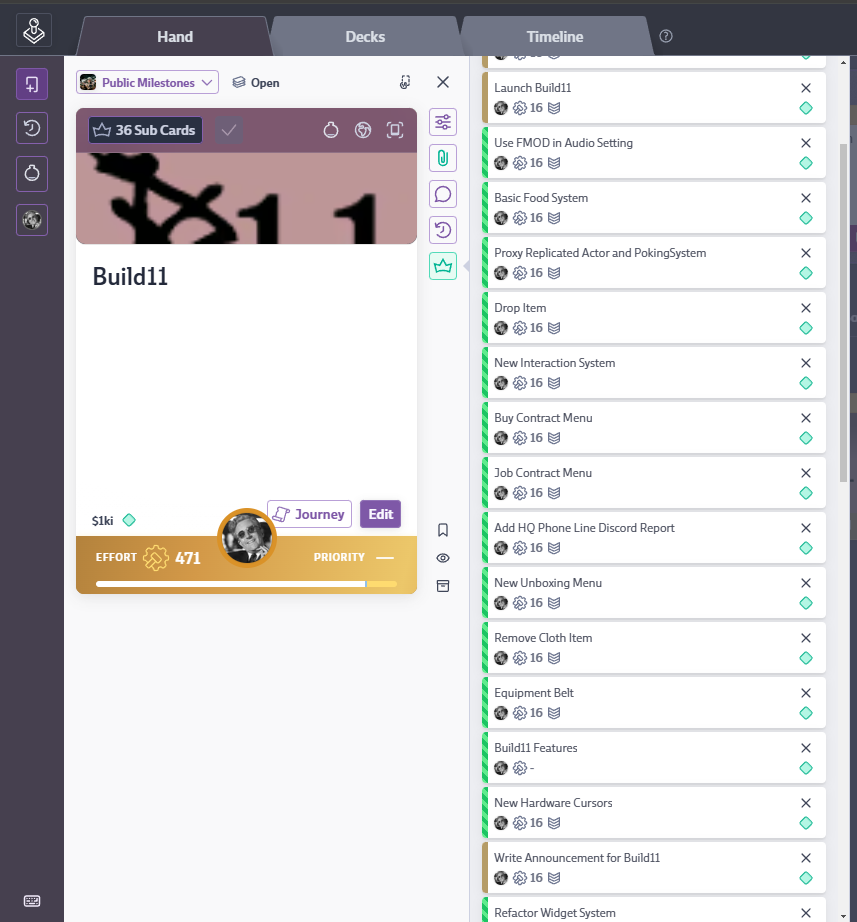Open the comments speech bubble icon
The image size is (857, 922).
443,194
